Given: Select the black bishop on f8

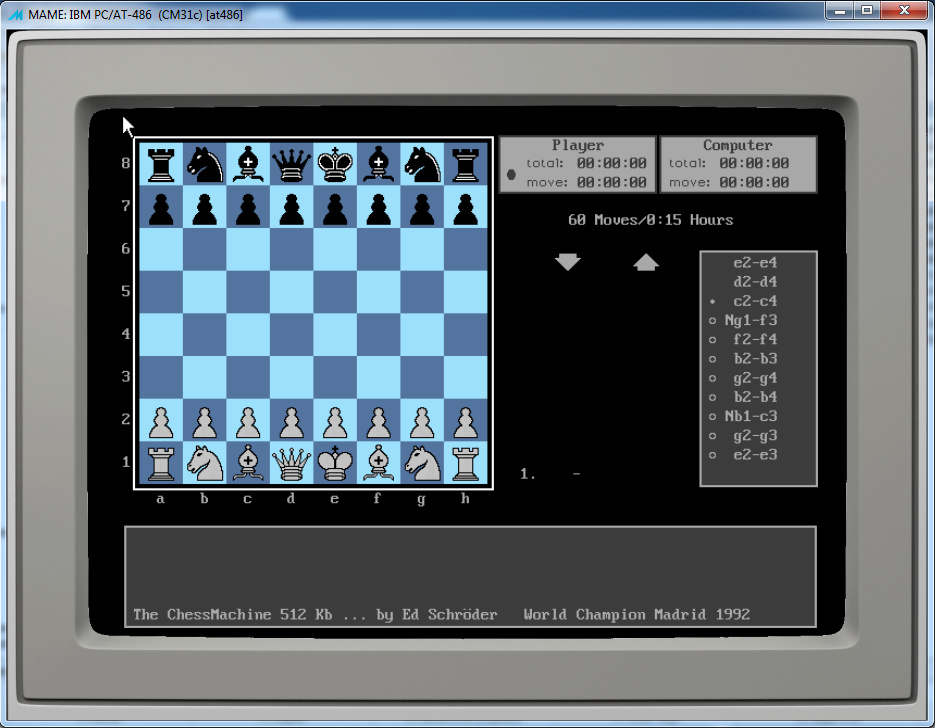Looking at the screenshot, I should (x=379, y=164).
